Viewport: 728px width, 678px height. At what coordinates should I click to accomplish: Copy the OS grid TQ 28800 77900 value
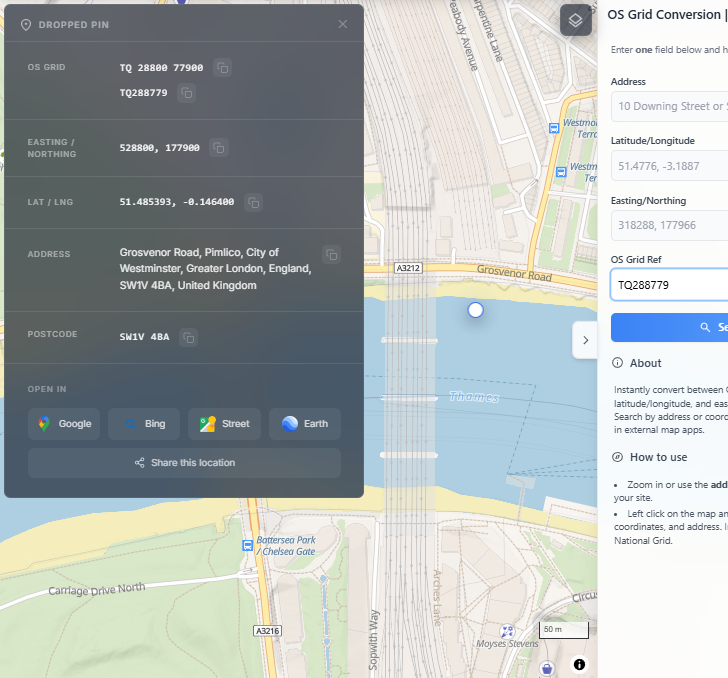223,68
